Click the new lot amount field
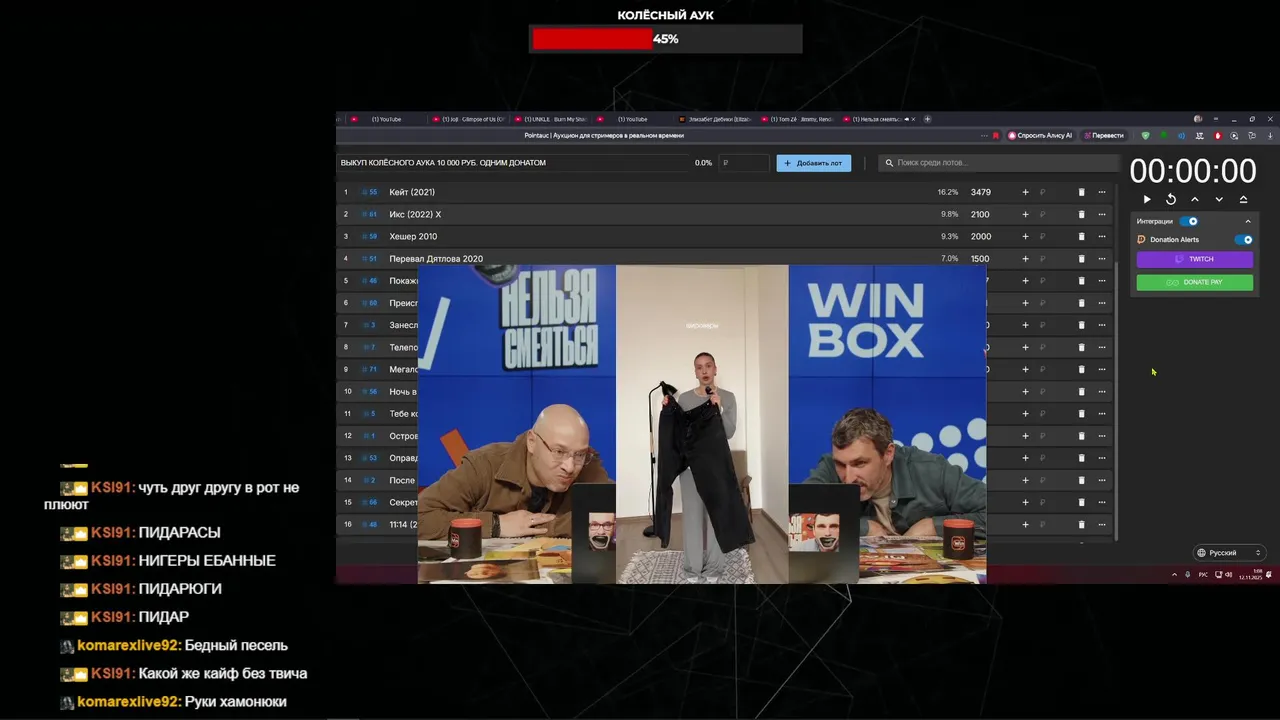The width and height of the screenshot is (1280, 720). point(745,163)
